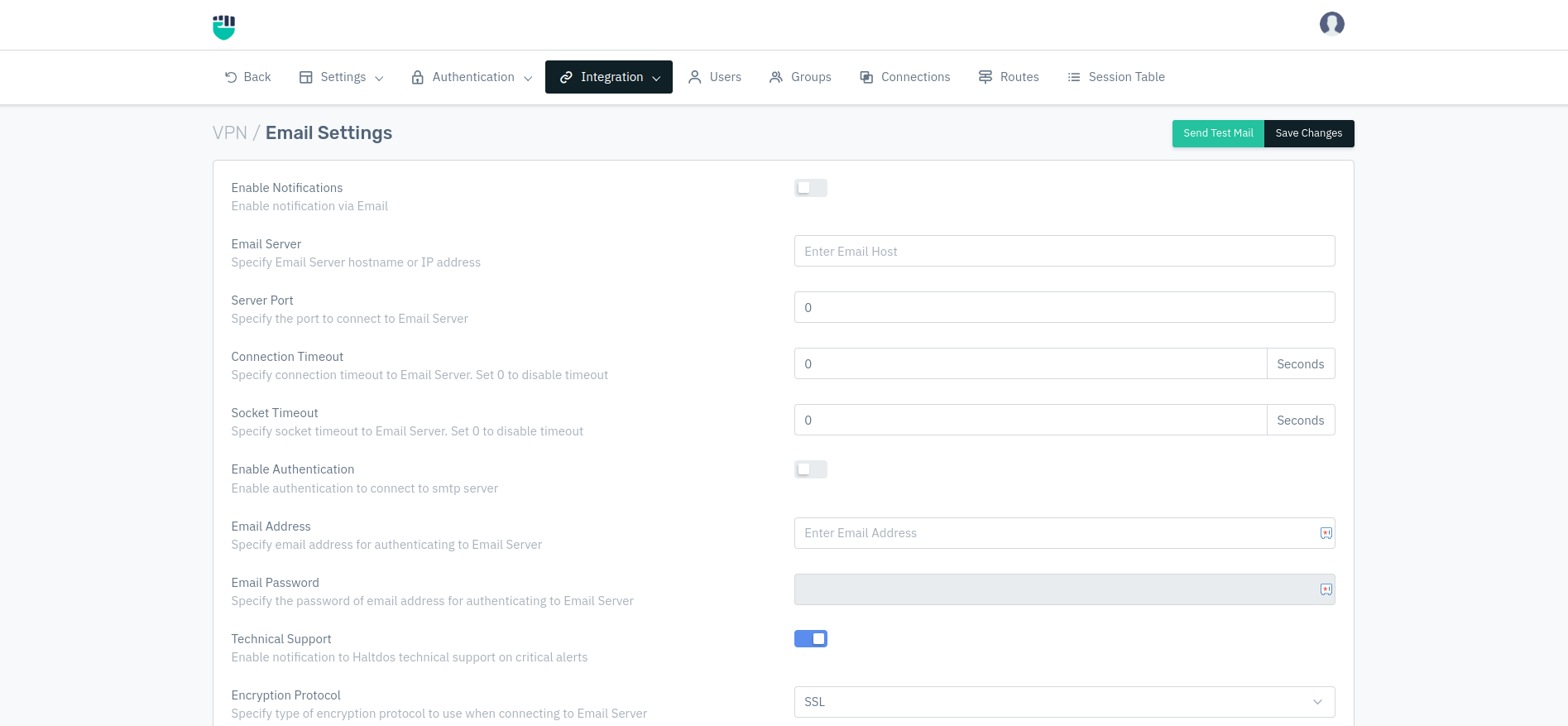The width and height of the screenshot is (1568, 726).
Task: Focus the Enter Email Address field
Action: 1064,533
